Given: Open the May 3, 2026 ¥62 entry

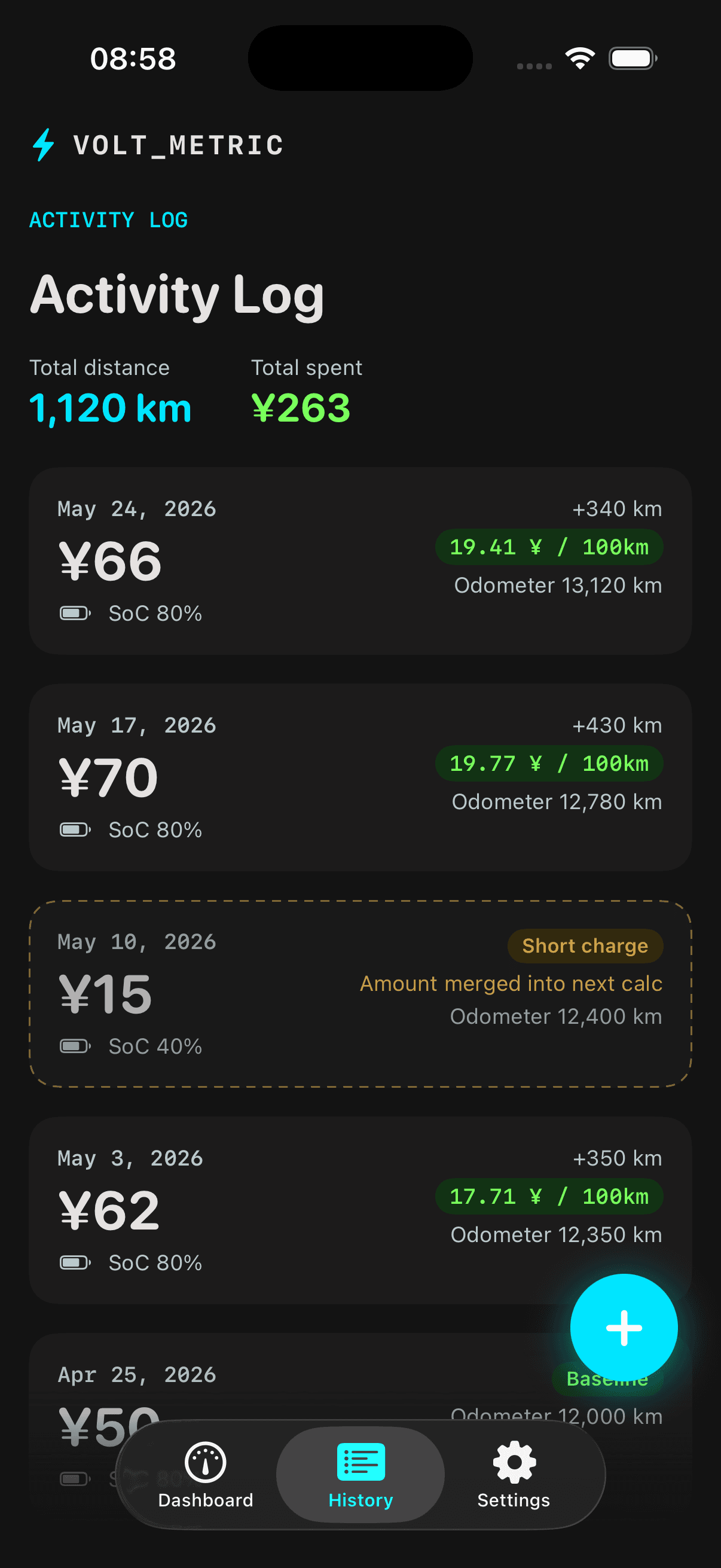Looking at the screenshot, I should [360, 1210].
